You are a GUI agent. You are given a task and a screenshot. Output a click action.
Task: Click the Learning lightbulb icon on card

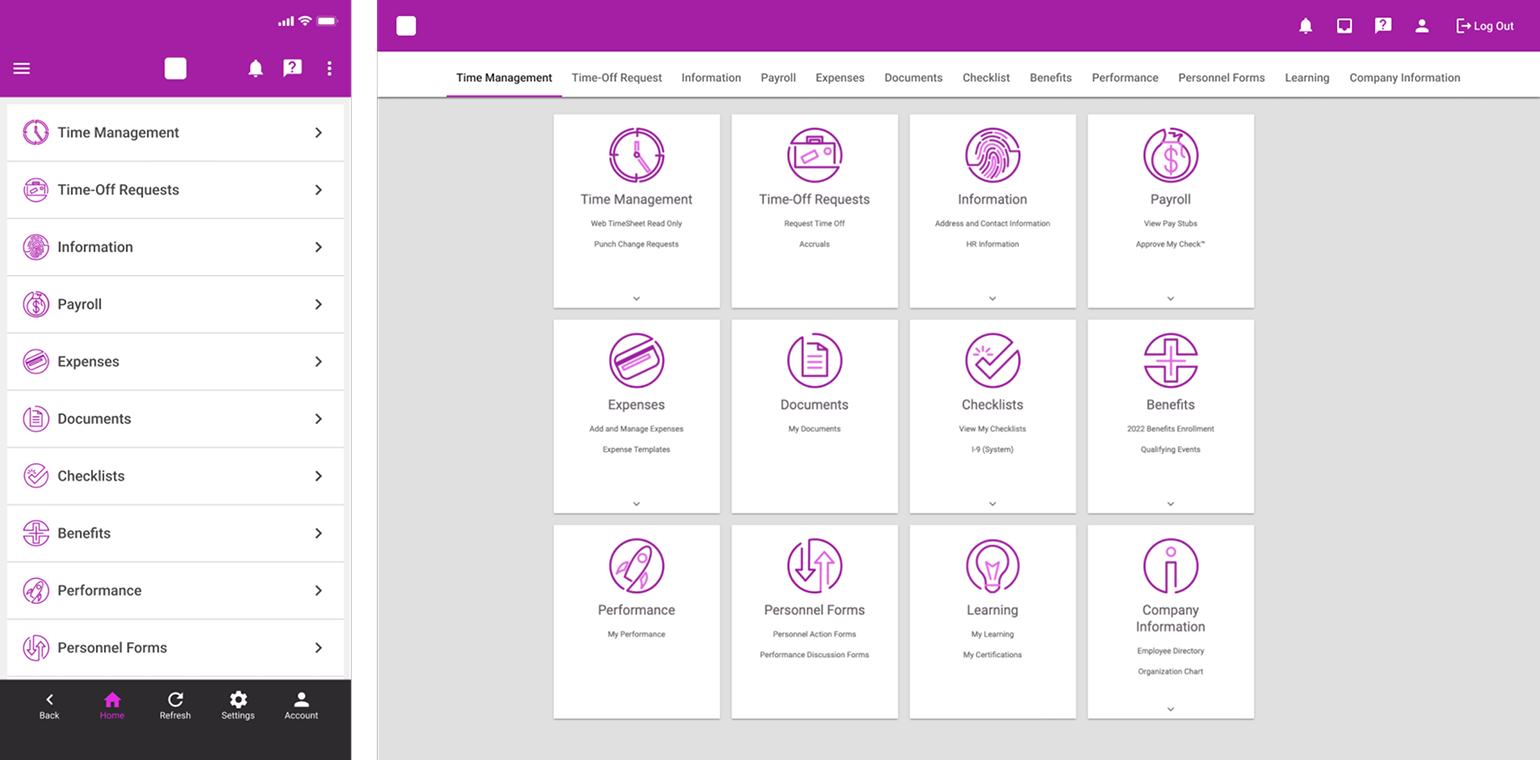pos(992,566)
